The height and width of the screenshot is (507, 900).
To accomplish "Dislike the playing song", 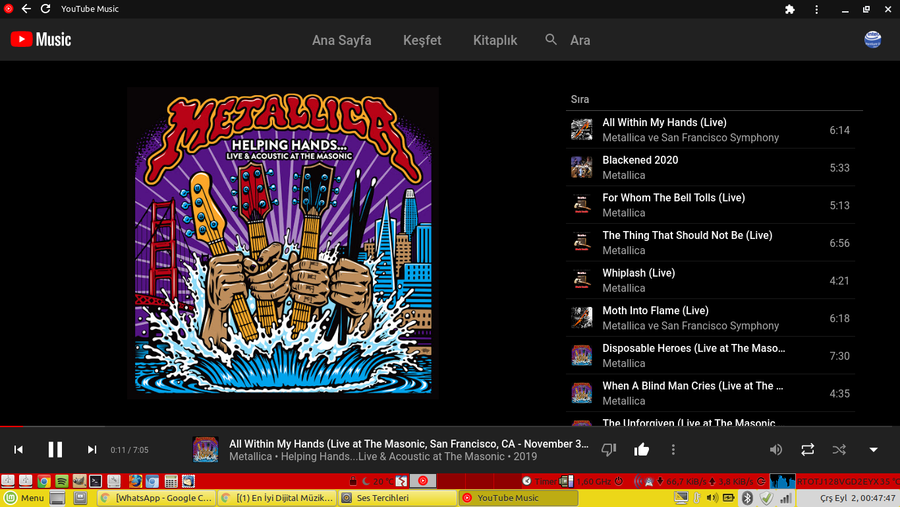I will [x=608, y=450].
